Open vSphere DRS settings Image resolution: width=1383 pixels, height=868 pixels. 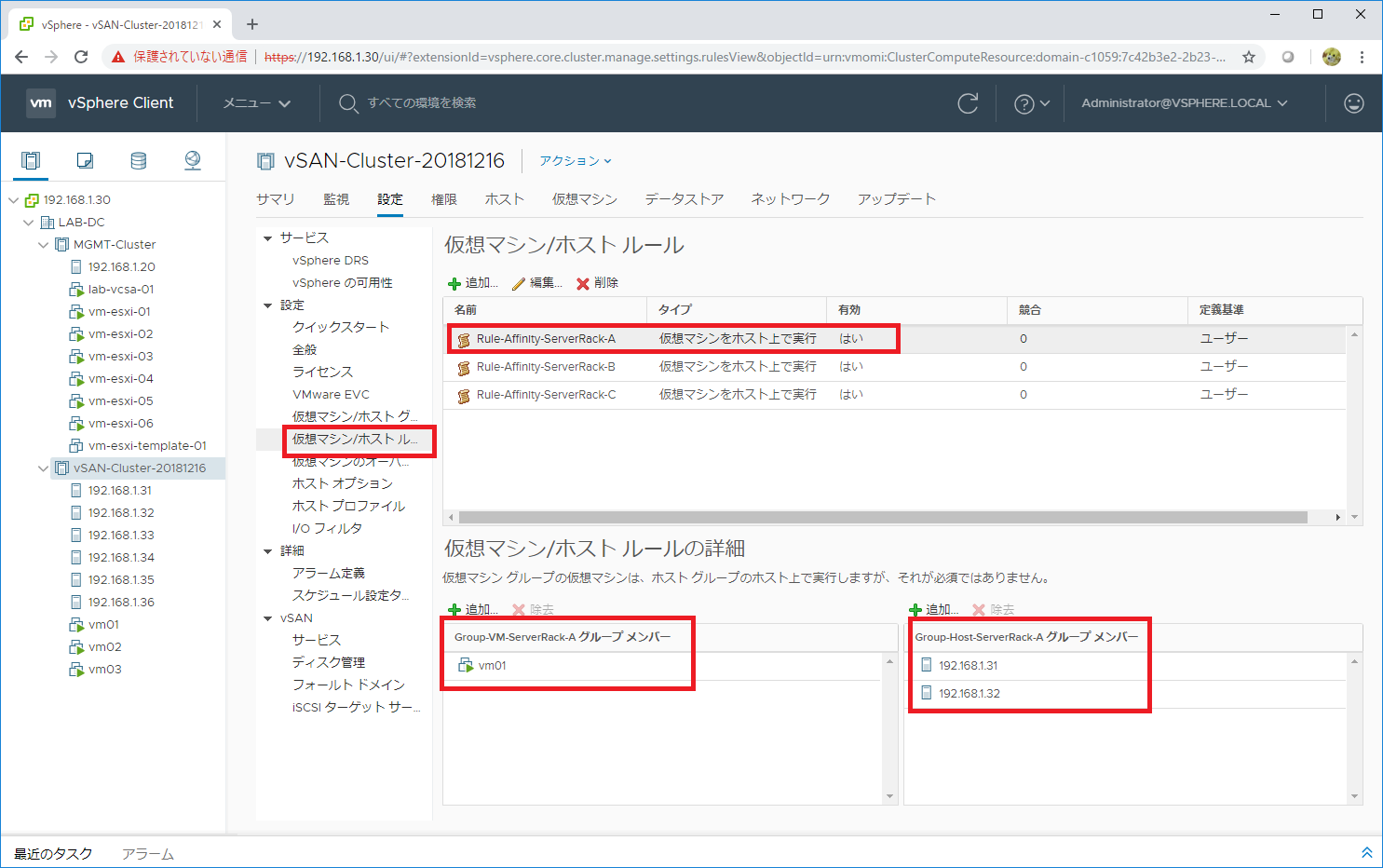tap(331, 261)
